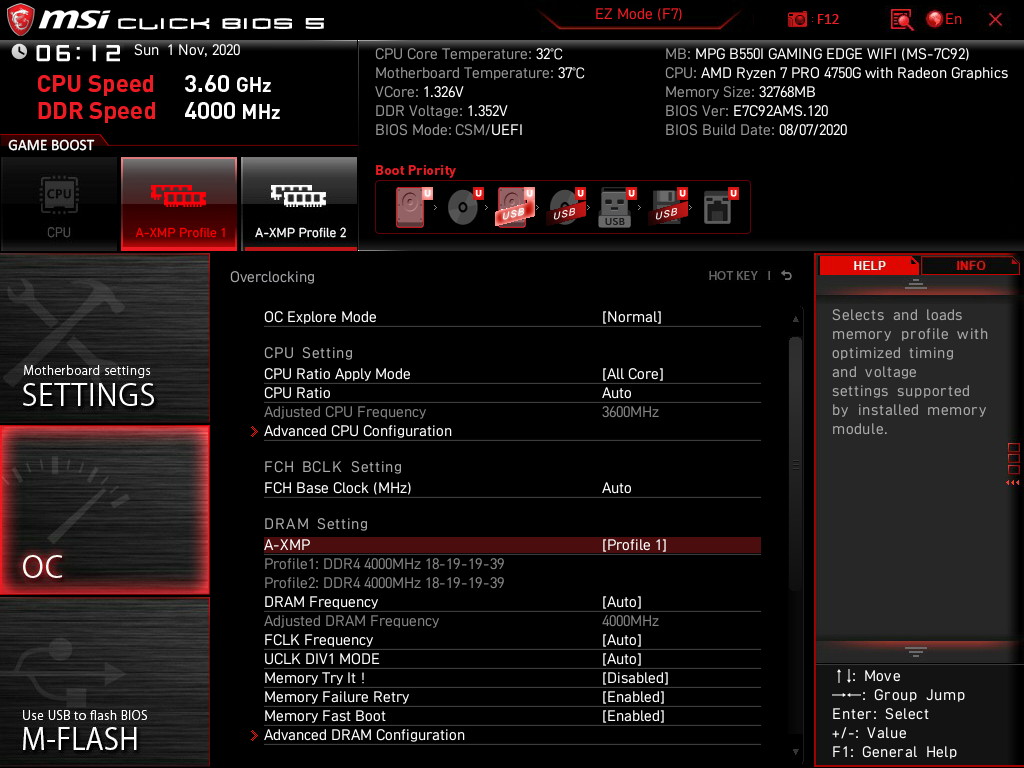Viewport: 1024px width, 768px height.
Task: Click the BIOS Ver E7C92AMS.120 line
Action: 746,111
